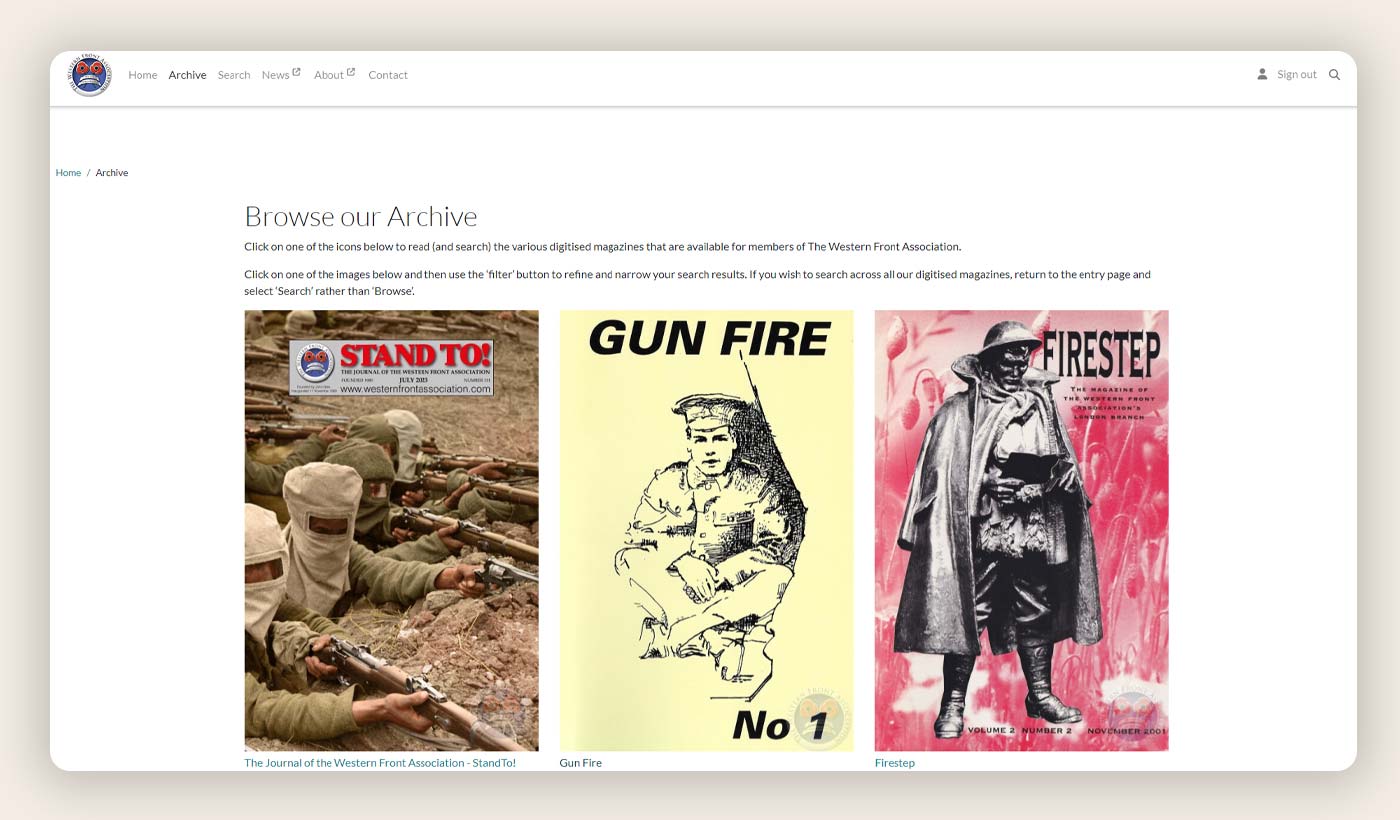
Task: Click the Archive breadcrumb text
Action: tap(112, 173)
